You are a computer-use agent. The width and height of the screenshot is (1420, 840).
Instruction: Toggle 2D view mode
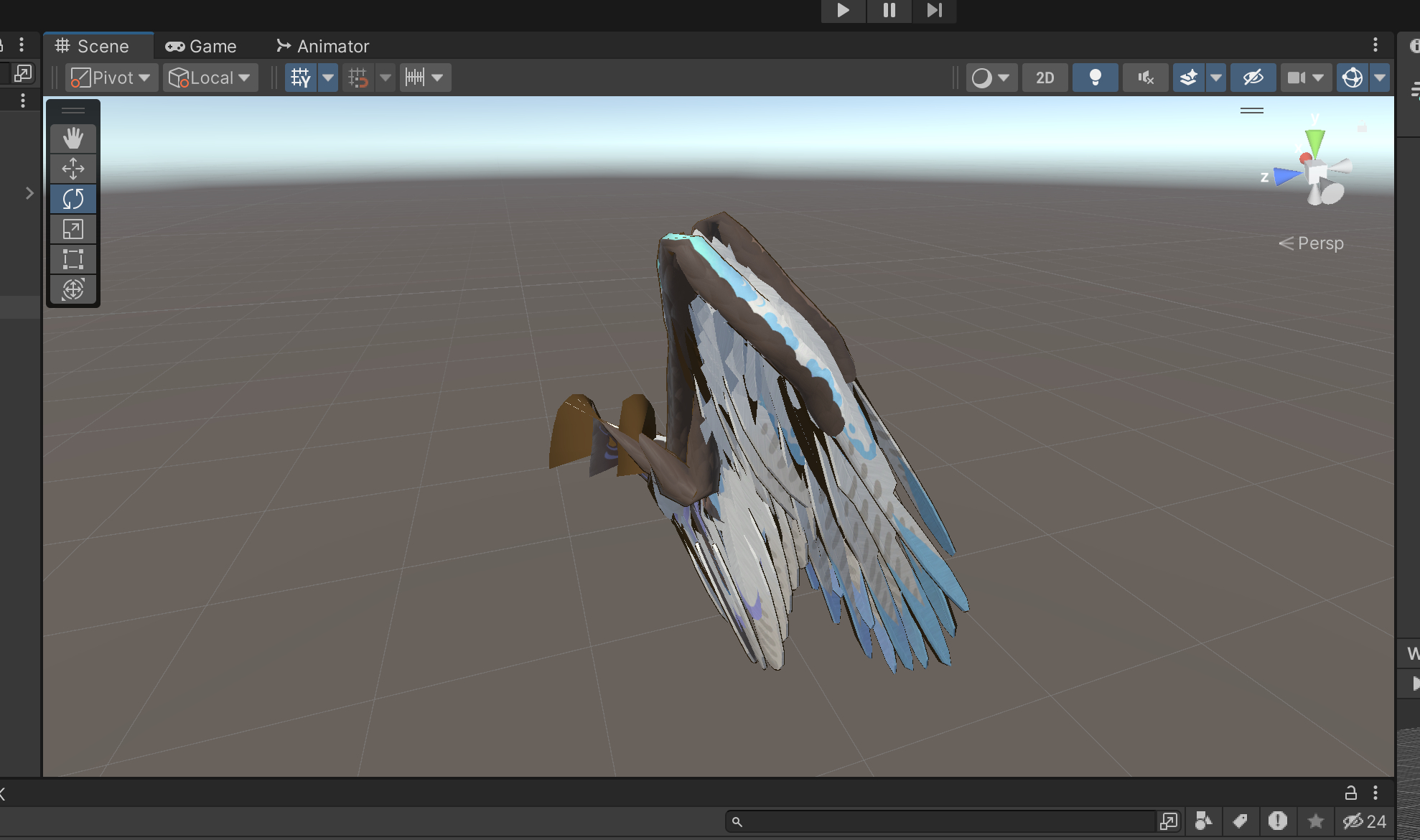pyautogui.click(x=1045, y=78)
